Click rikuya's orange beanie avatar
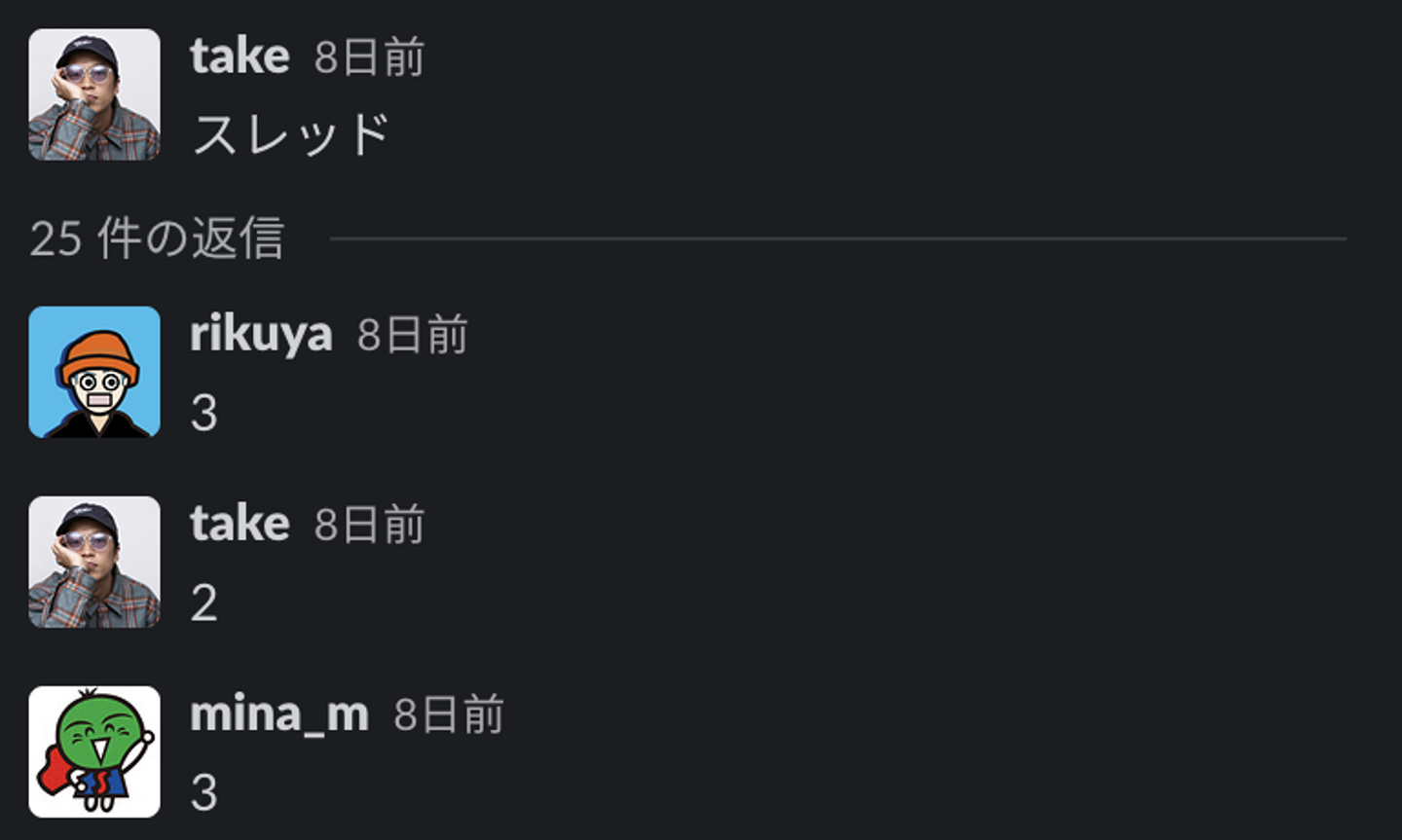The image size is (1402, 840). click(x=94, y=372)
